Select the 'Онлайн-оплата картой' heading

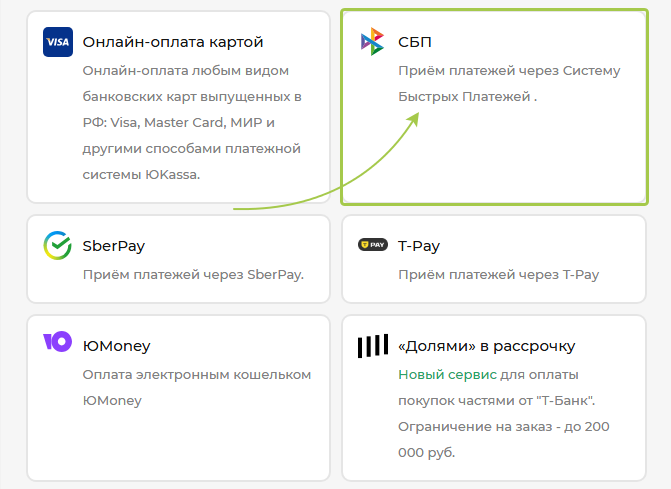coord(172,42)
